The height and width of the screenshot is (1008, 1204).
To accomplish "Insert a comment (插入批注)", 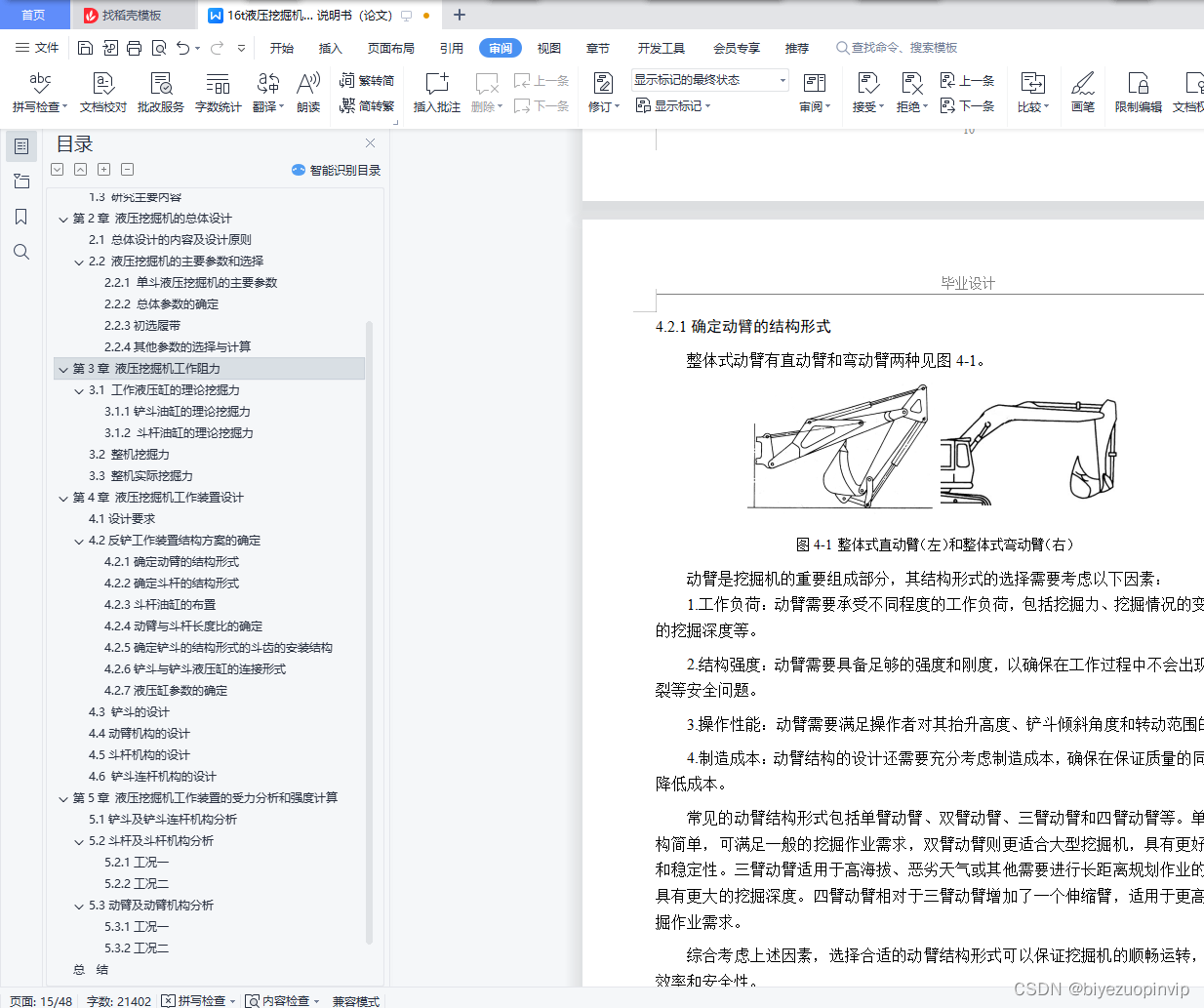I will point(437,93).
